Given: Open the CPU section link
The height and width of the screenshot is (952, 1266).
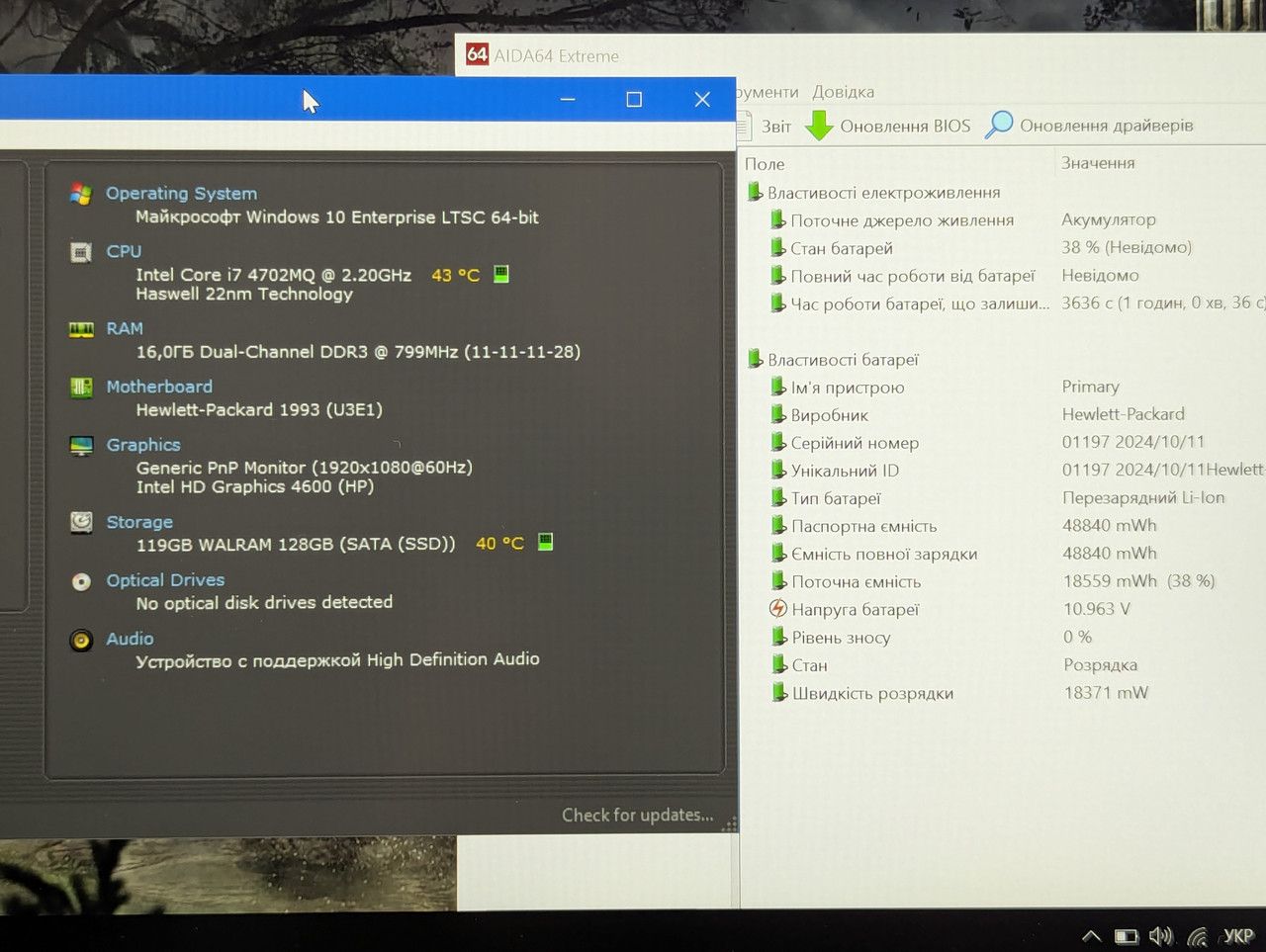Looking at the screenshot, I should click(x=124, y=251).
